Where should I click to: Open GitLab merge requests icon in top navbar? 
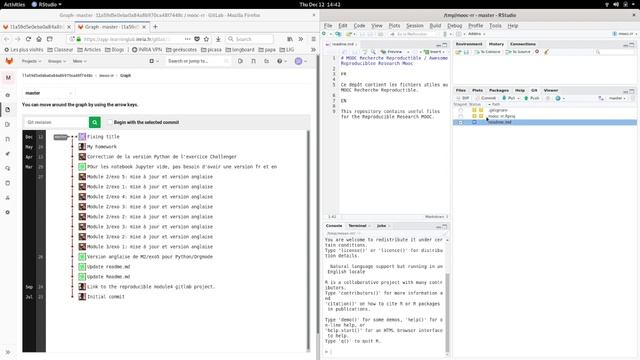pos(253,61)
